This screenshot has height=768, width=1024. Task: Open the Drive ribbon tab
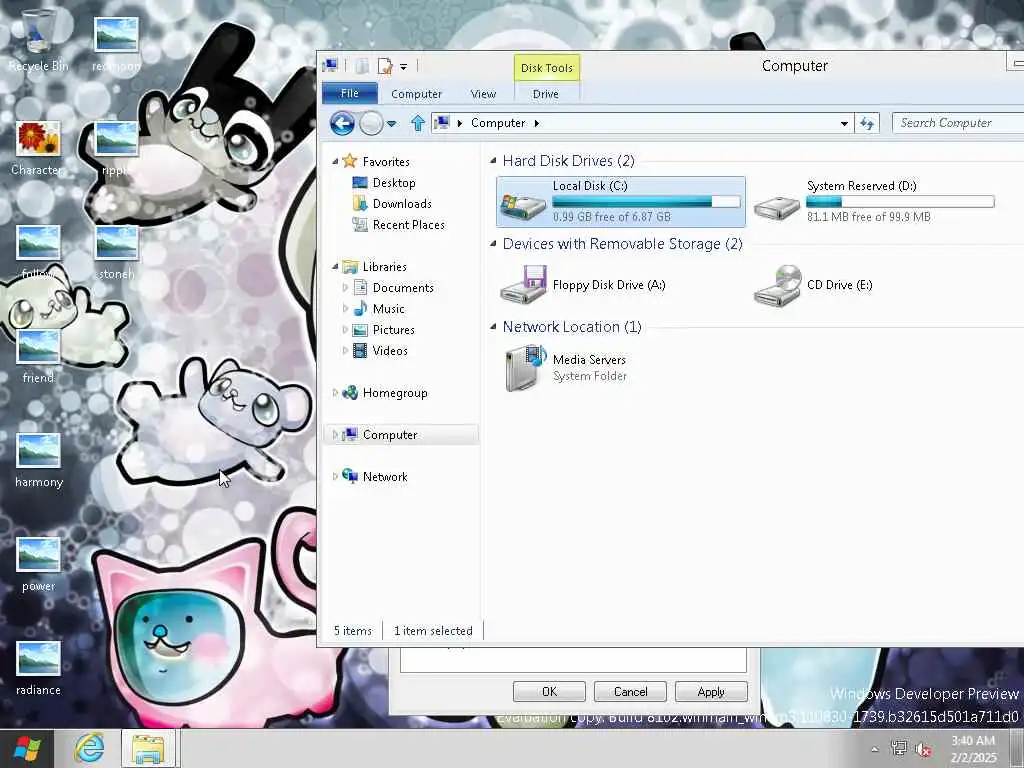(x=545, y=94)
